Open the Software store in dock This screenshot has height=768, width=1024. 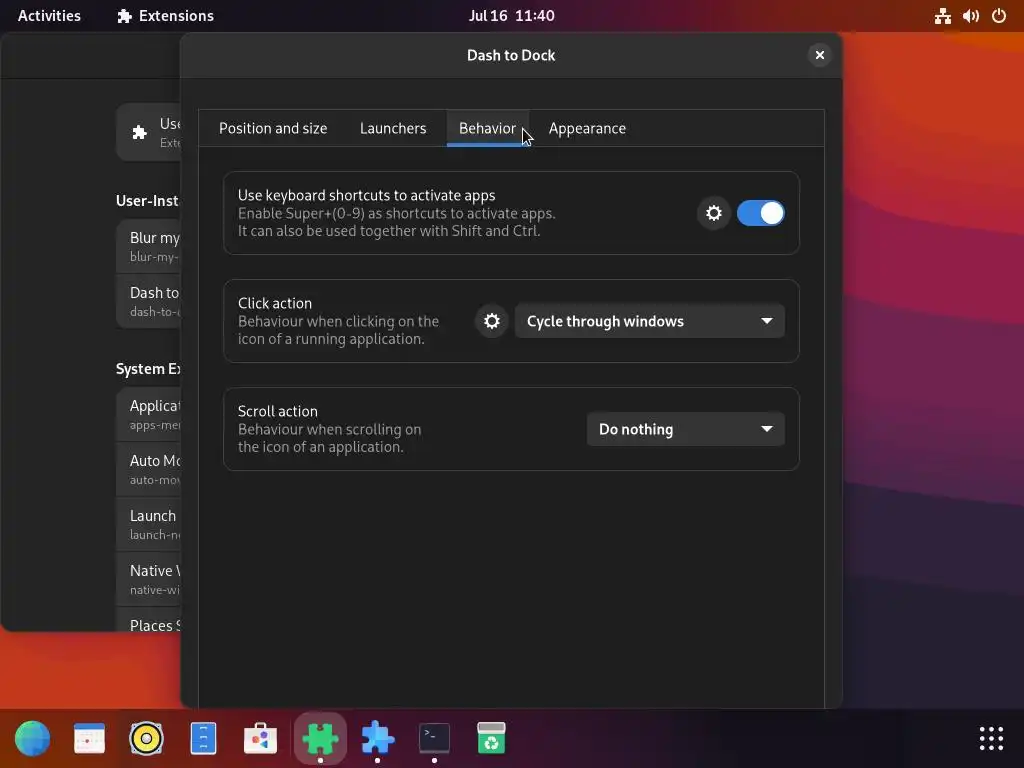click(x=261, y=739)
